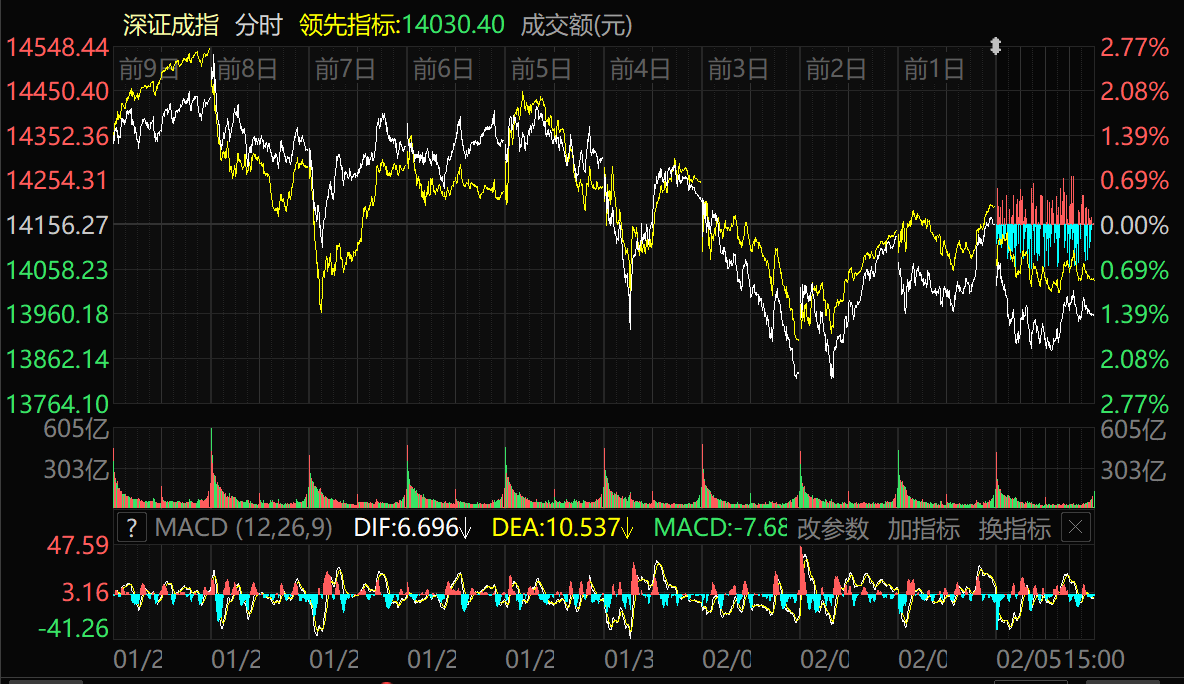Select the 分时 chart mode label

click(259, 25)
